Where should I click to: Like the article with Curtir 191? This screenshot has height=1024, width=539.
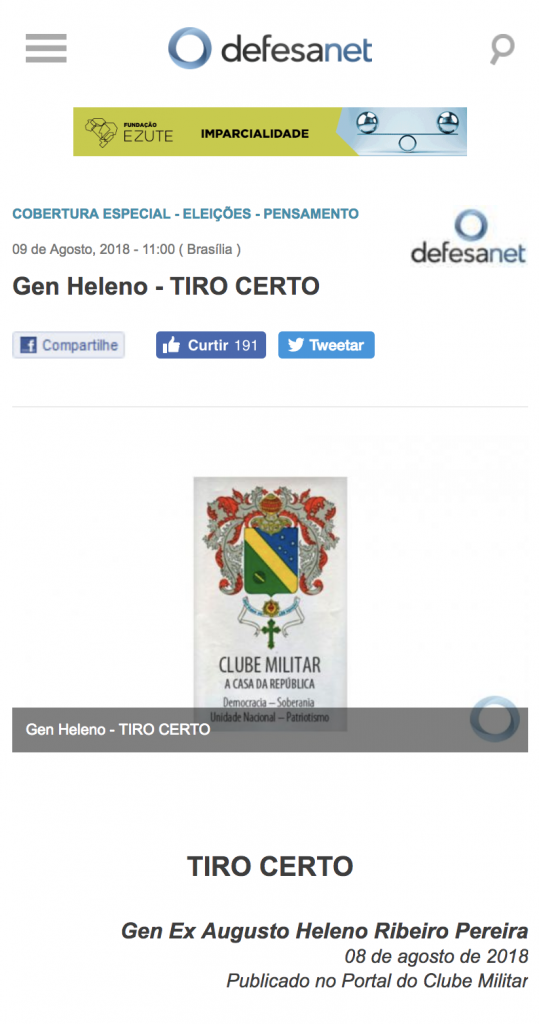[210, 345]
